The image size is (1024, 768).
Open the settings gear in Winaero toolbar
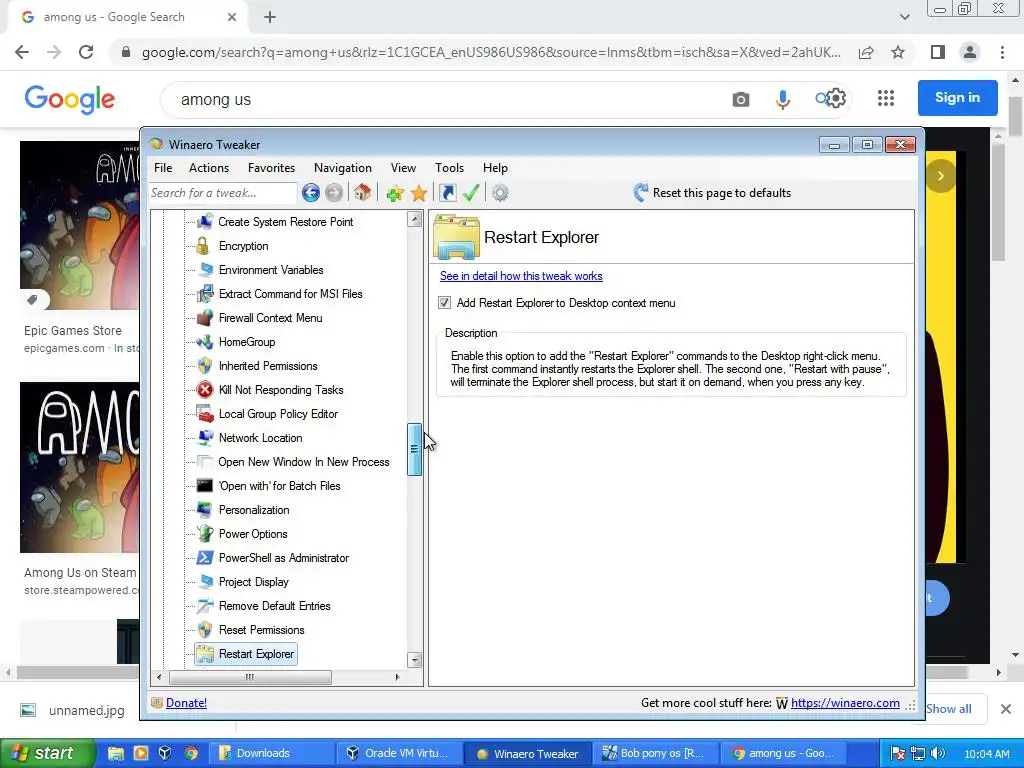coord(500,193)
